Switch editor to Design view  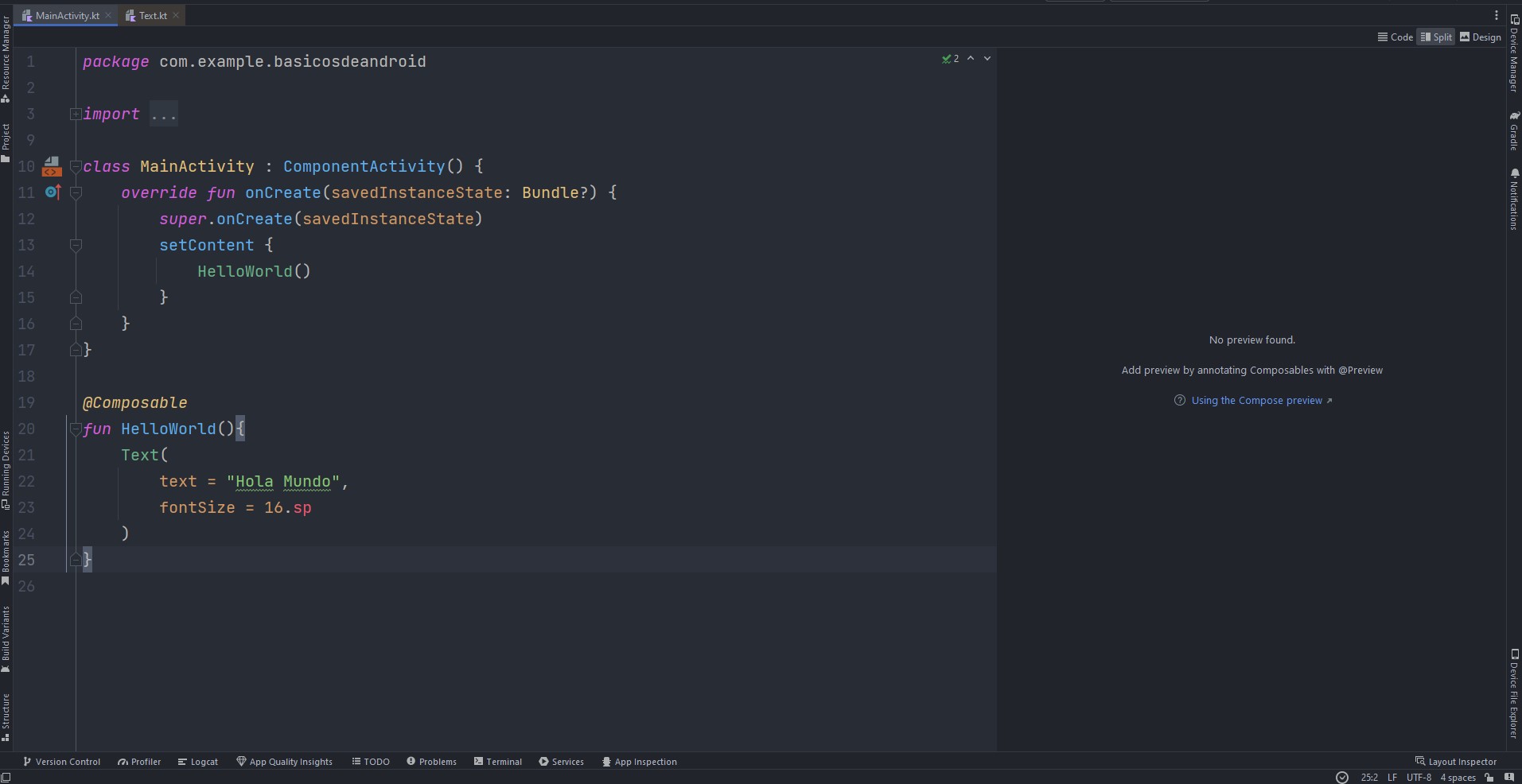[x=1480, y=37]
